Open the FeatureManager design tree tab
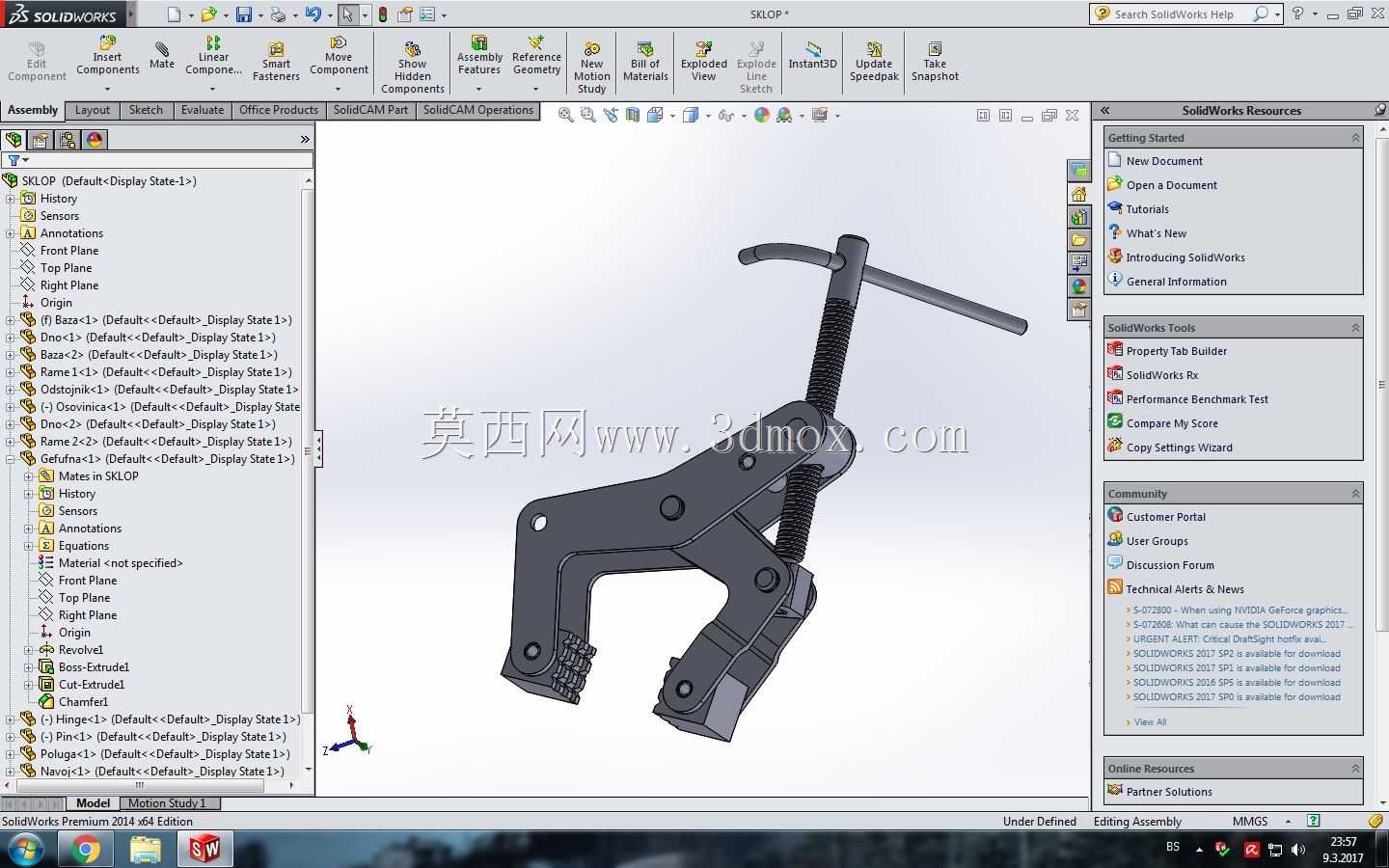Image resolution: width=1389 pixels, height=868 pixels. tap(14, 140)
